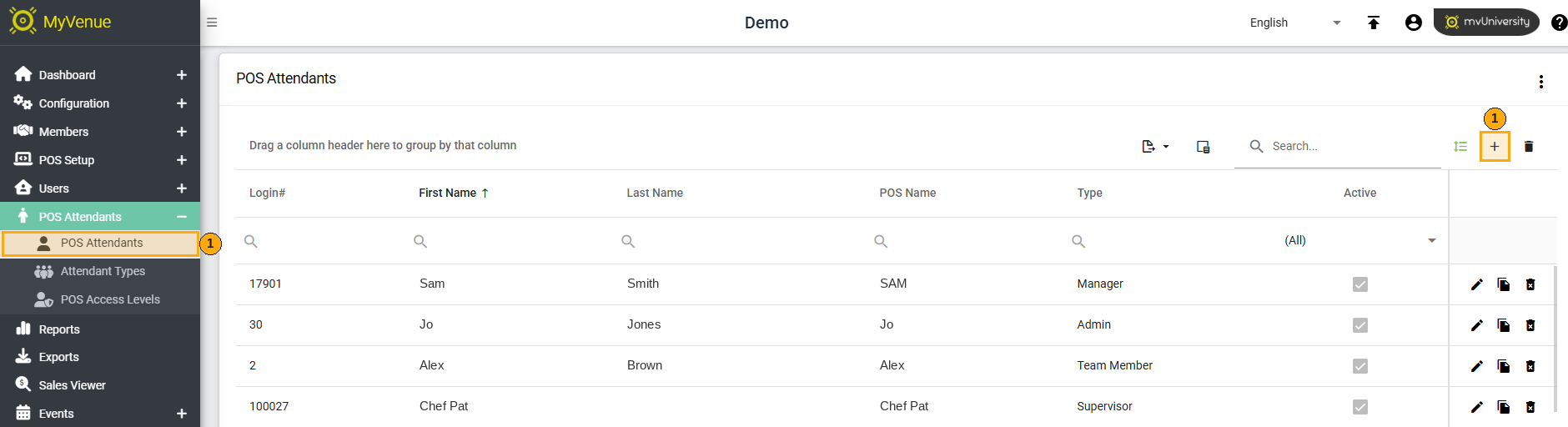Copy the Sam Smith attendant row

(1504, 284)
